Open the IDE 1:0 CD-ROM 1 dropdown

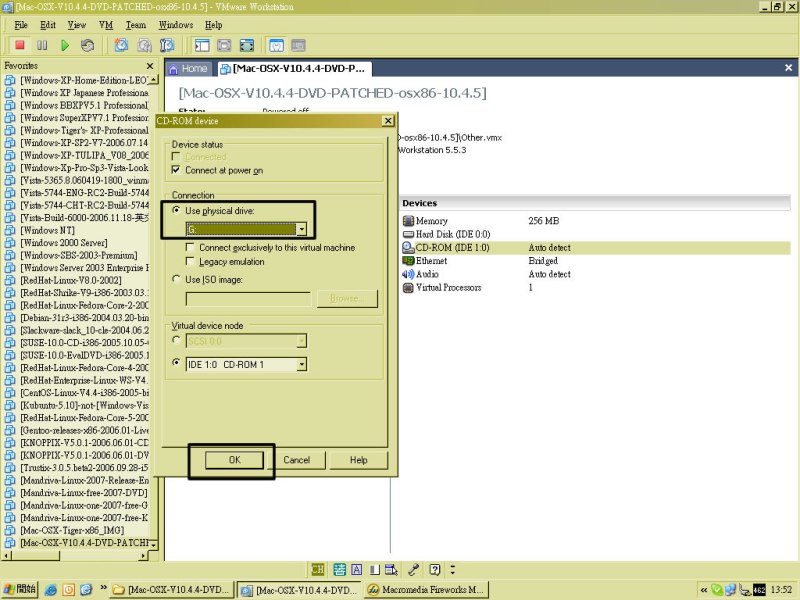point(302,364)
